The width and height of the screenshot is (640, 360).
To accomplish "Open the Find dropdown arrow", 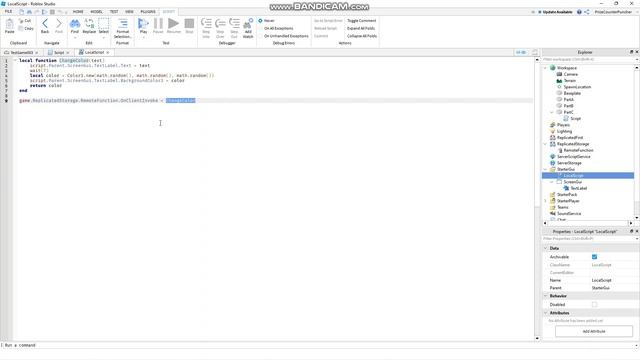I will [75, 38].
